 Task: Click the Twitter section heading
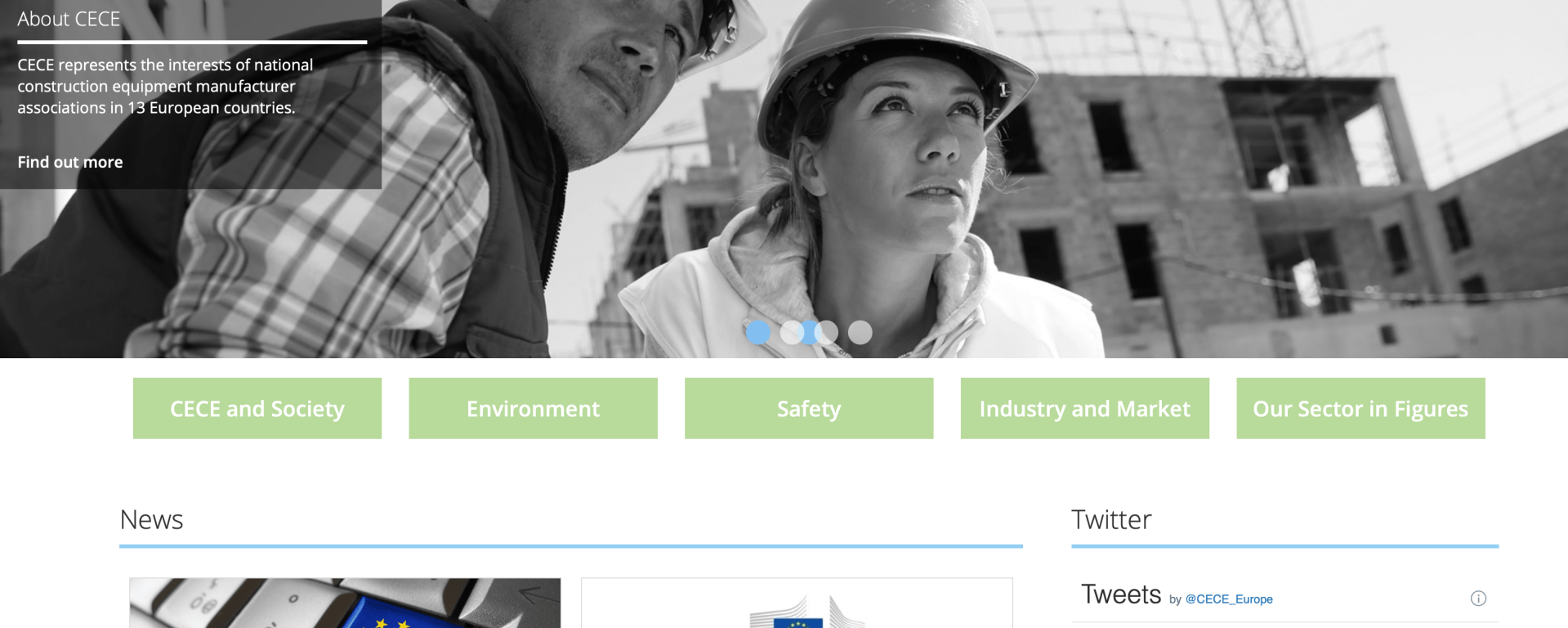(1111, 519)
